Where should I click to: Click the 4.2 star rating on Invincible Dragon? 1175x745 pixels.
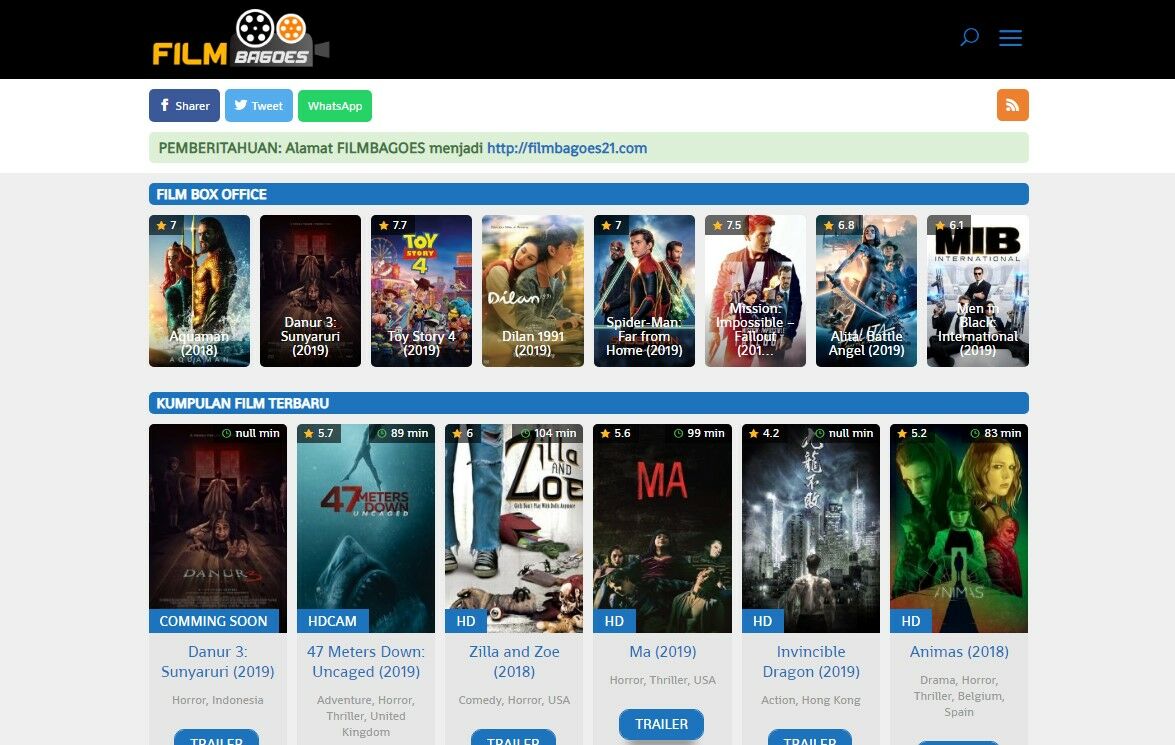click(764, 433)
